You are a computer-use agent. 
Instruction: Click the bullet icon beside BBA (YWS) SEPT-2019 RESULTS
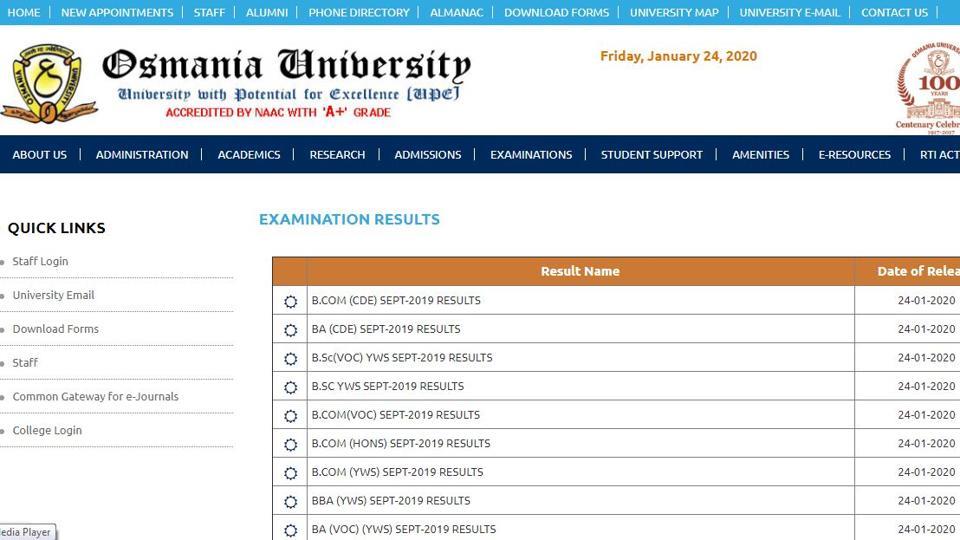[x=291, y=502]
